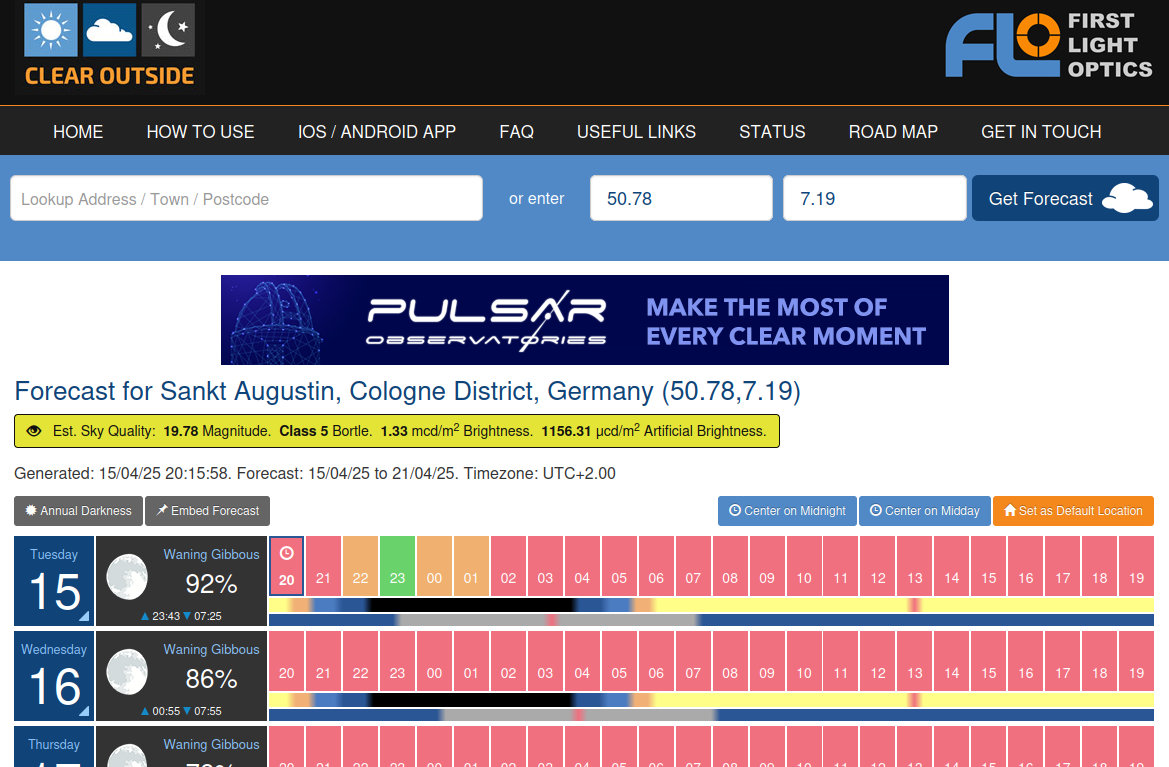Navigate to Useful Links
Screen dimensions: 1169x767
coord(636,132)
